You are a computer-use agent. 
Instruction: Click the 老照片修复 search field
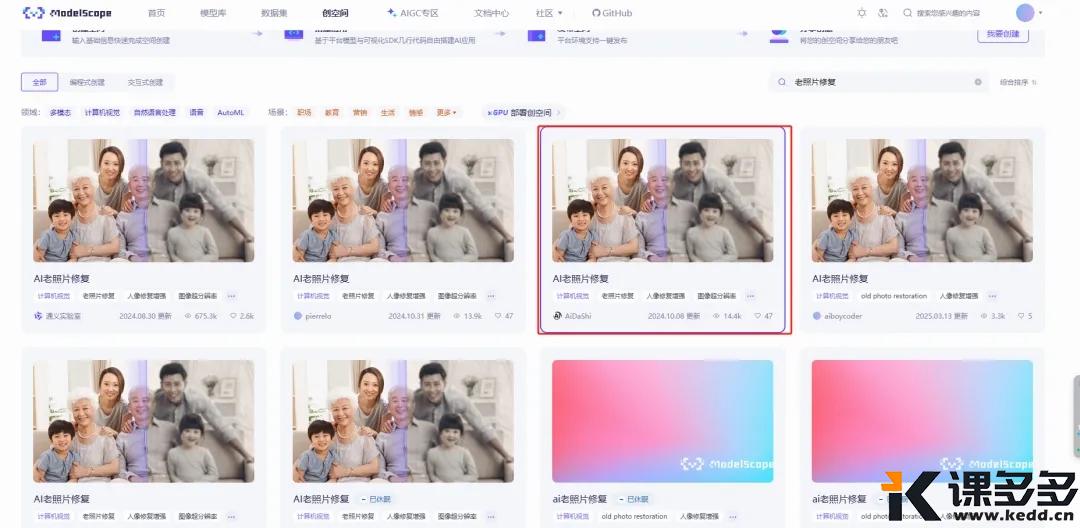pyautogui.click(x=878, y=82)
